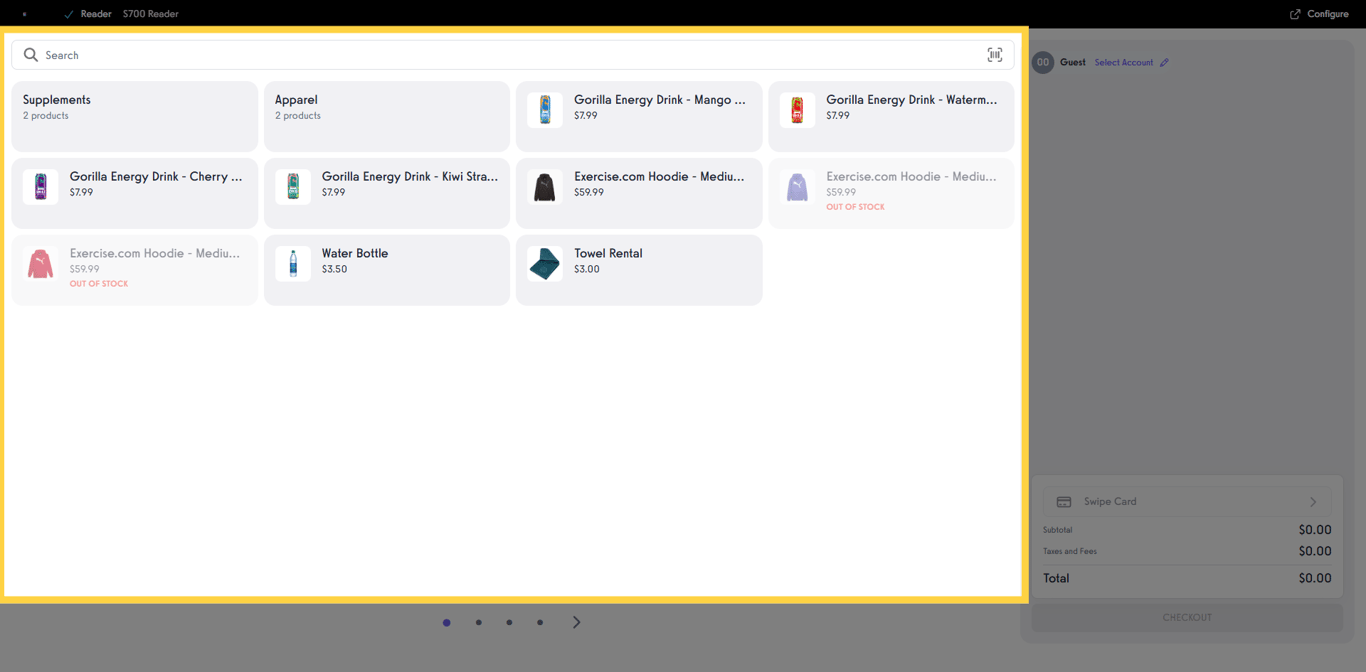
Task: Click the Gorilla Energy Drink Mango product thumbnail
Action: 544,110
